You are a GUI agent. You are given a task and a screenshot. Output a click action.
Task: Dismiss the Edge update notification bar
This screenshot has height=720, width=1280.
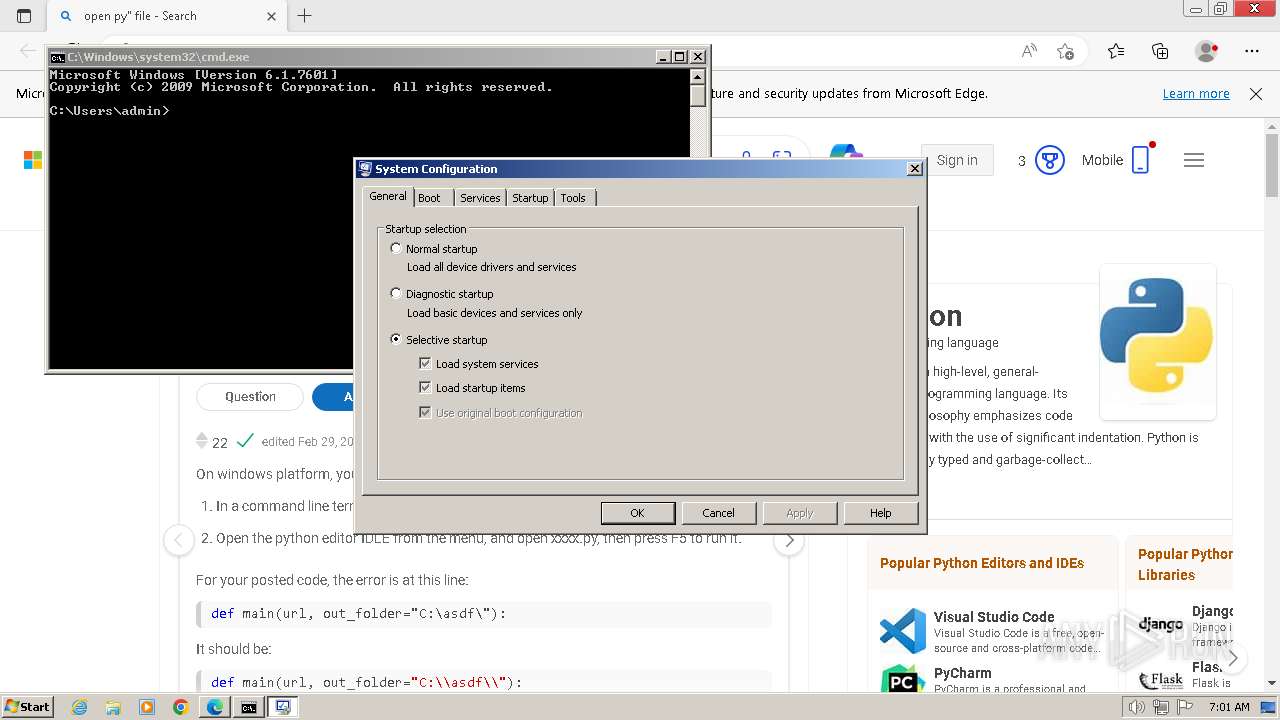click(1256, 93)
